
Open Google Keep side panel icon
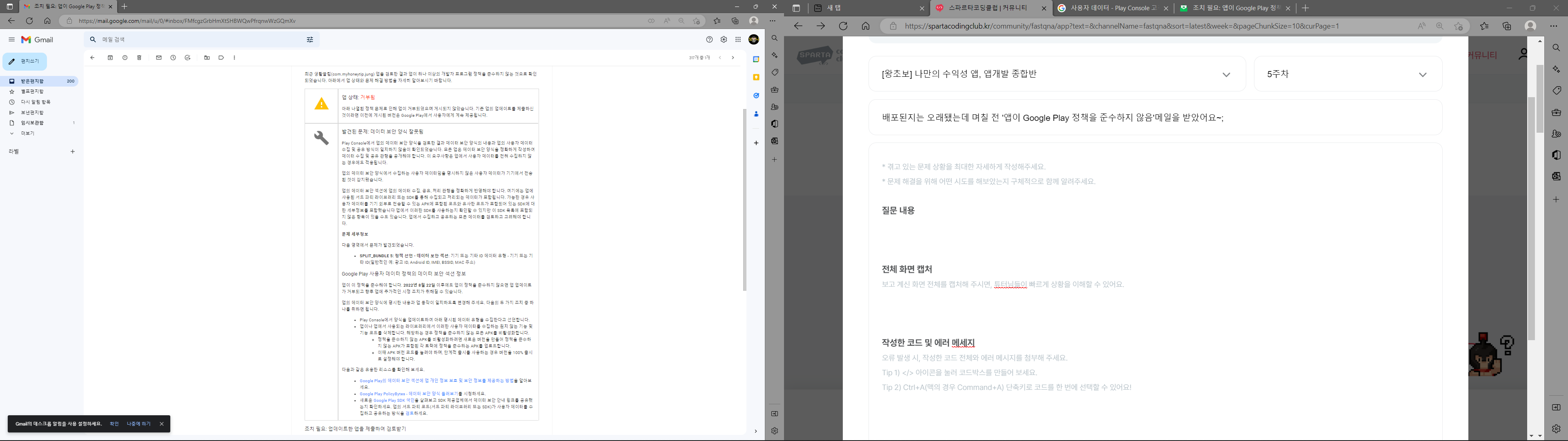point(756,77)
